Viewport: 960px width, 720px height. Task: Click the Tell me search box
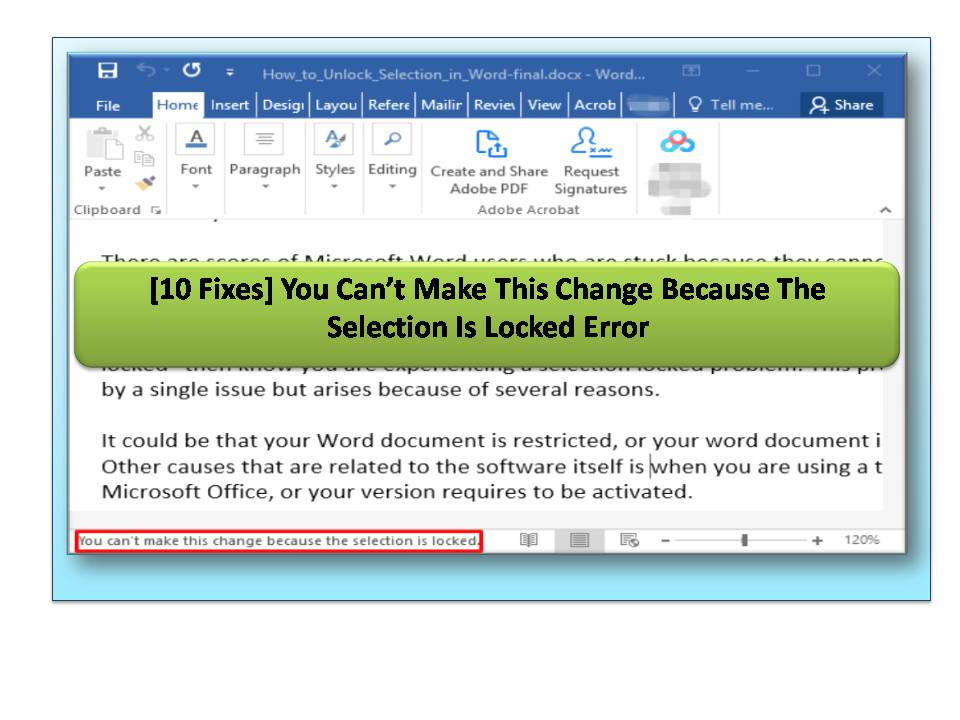(x=731, y=105)
